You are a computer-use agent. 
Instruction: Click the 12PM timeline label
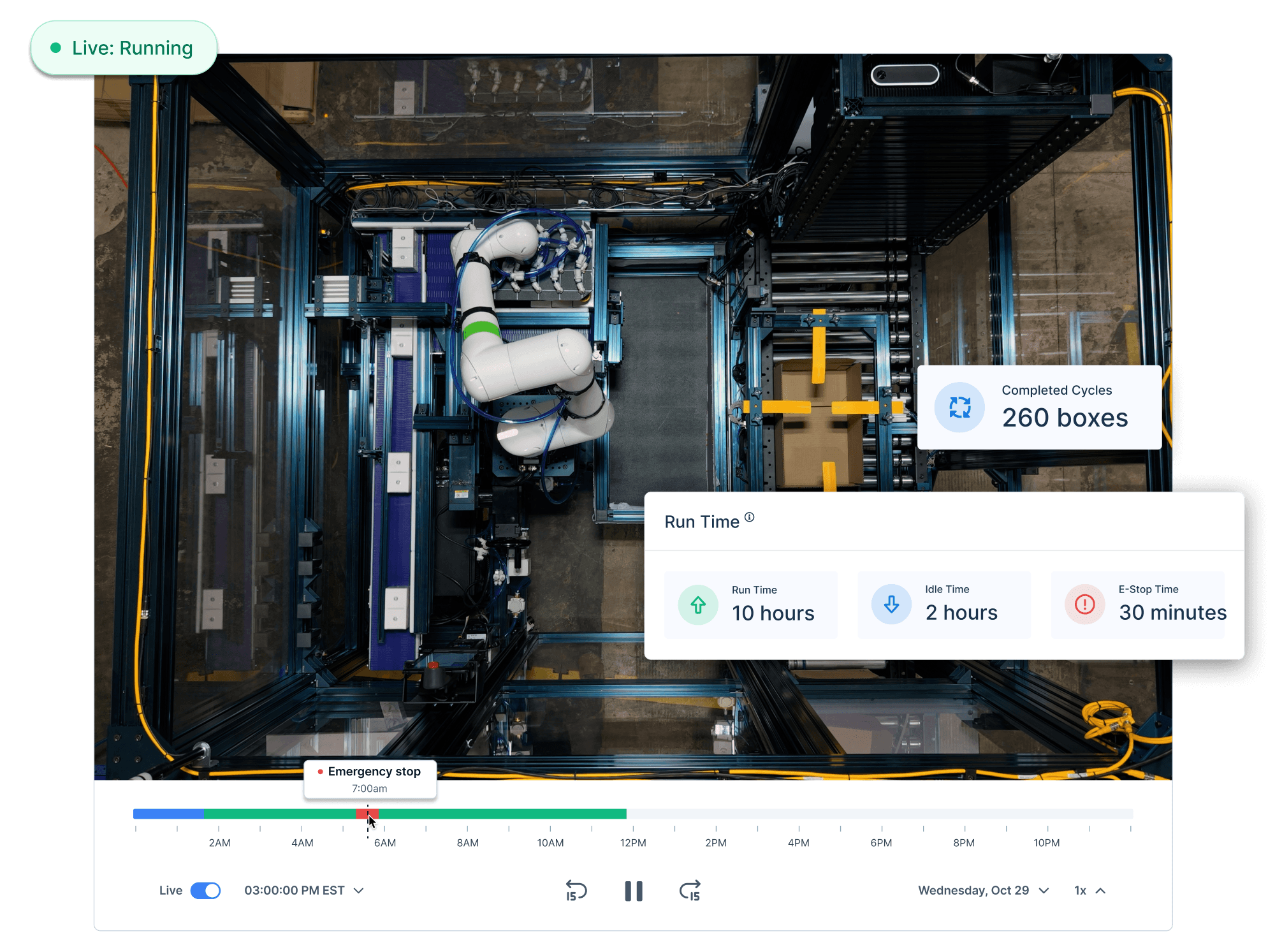[633, 843]
